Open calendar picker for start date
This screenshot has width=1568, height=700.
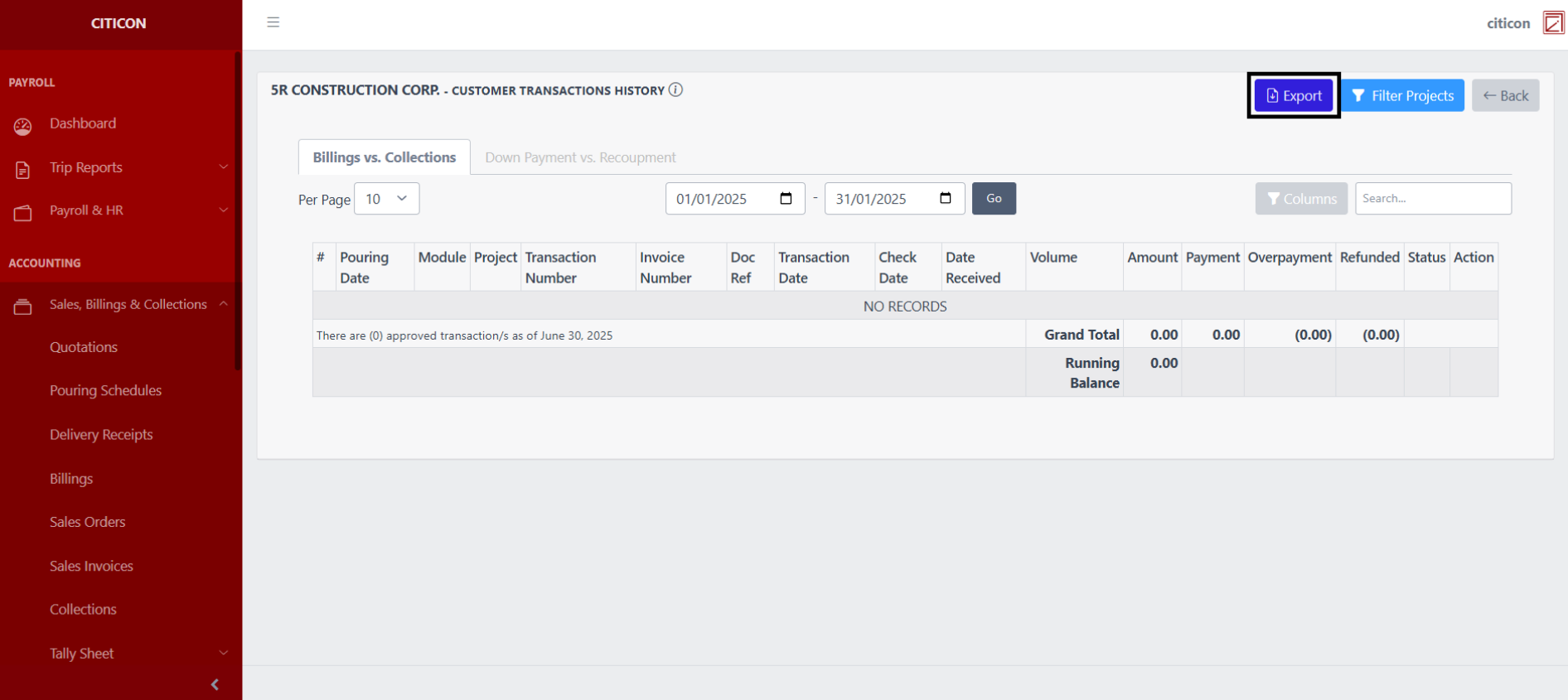[786, 199]
